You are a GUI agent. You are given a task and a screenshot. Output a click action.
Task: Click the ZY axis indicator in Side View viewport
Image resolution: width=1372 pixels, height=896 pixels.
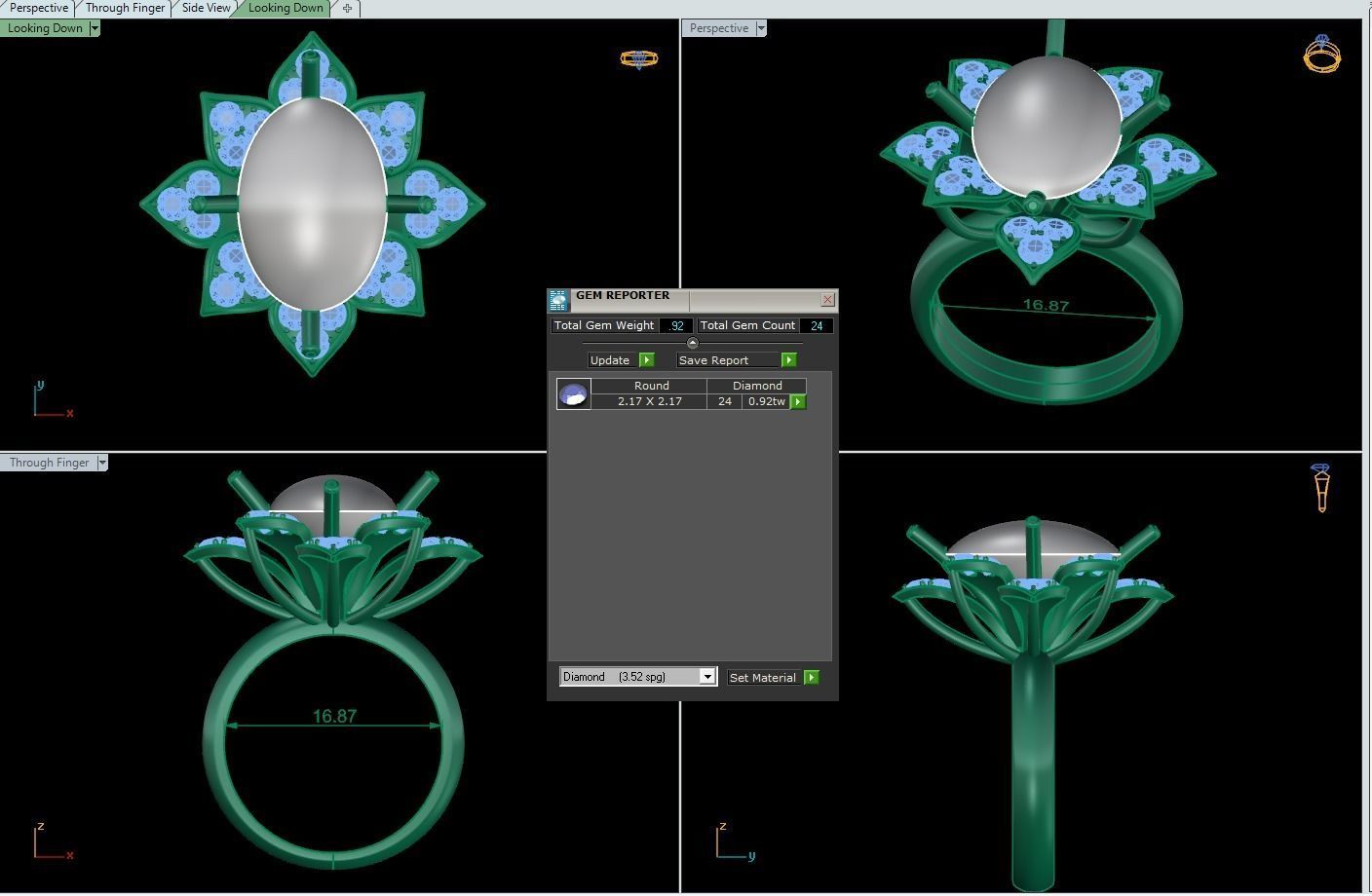[x=735, y=841]
